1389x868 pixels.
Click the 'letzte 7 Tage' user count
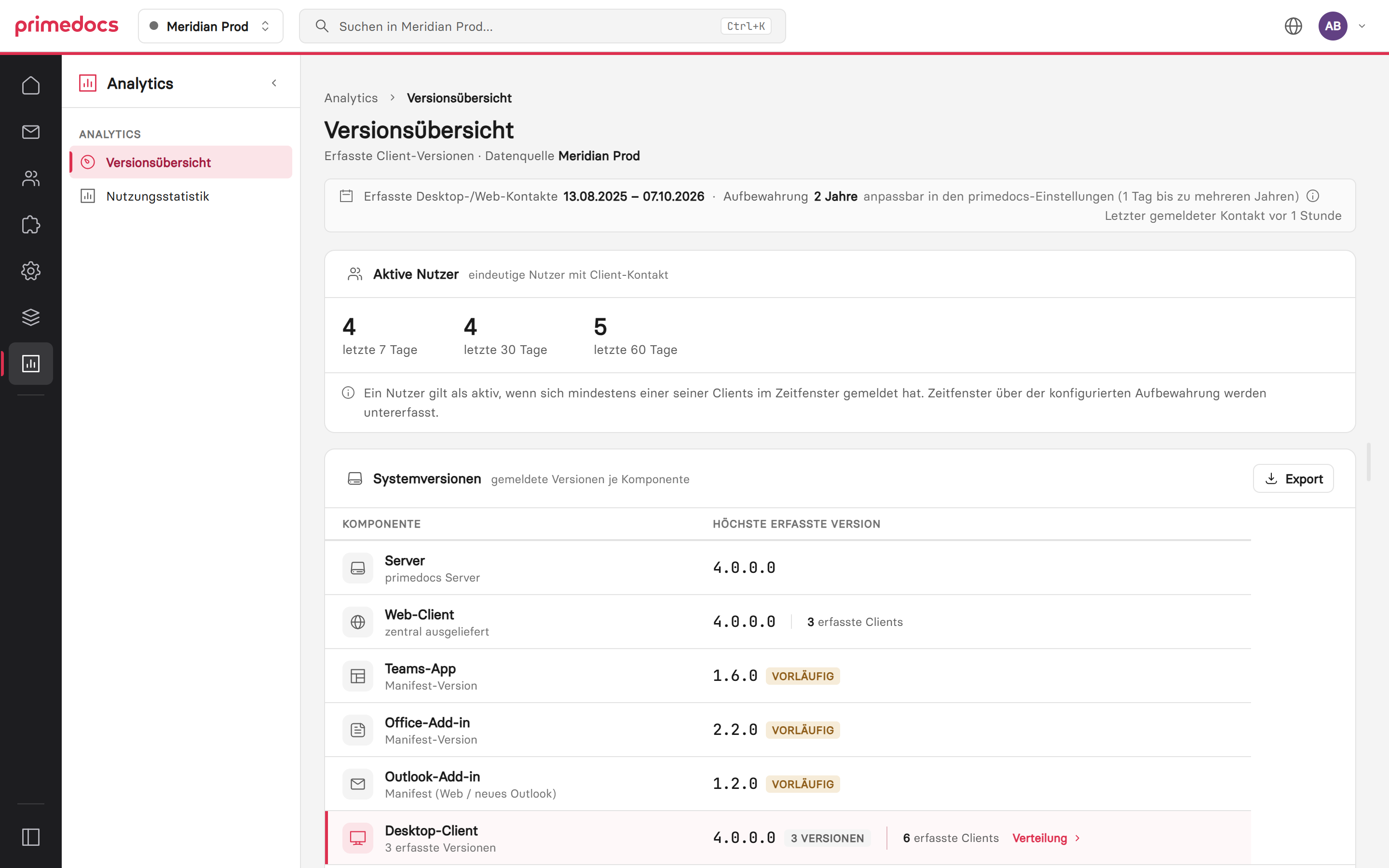point(380,336)
